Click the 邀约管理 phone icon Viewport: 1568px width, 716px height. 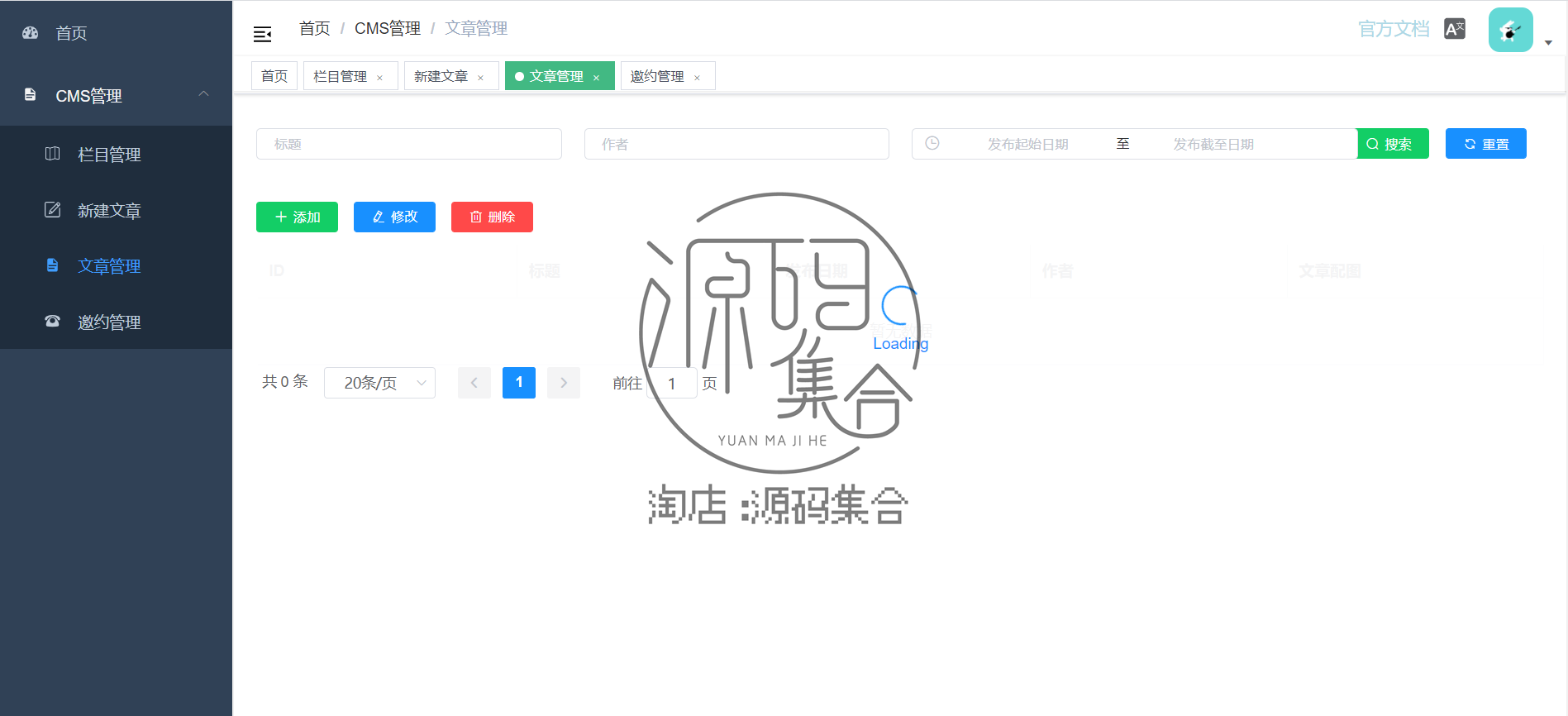tap(52, 321)
